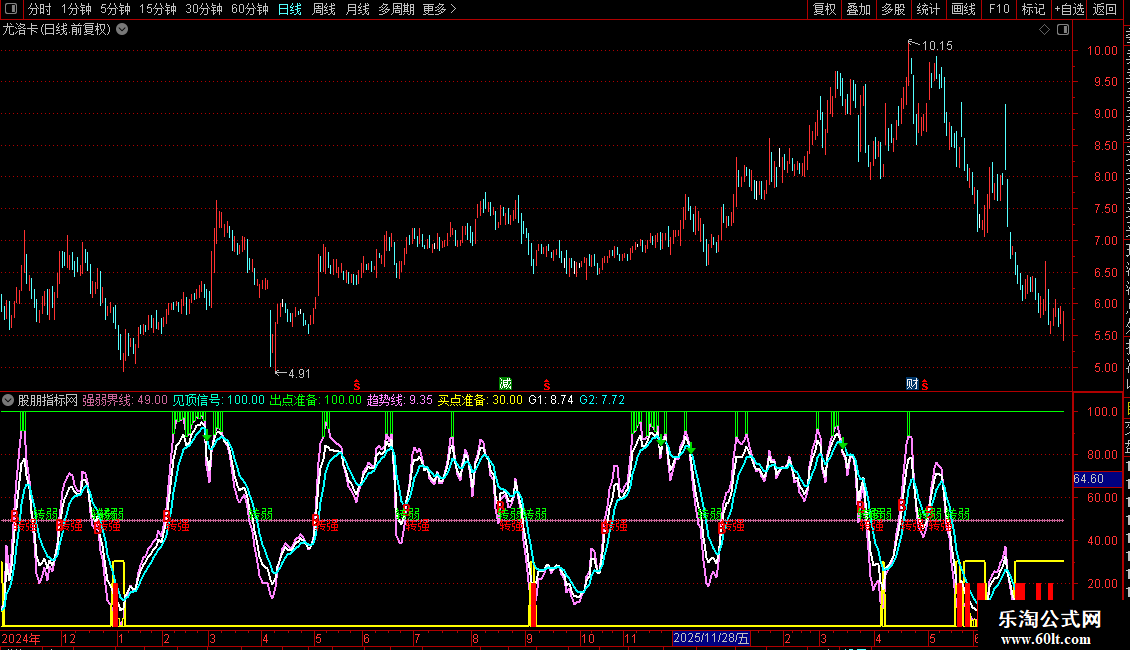
Task: Click the 尤洛卡(日线.前复权) chart title
Action: (x=57, y=30)
